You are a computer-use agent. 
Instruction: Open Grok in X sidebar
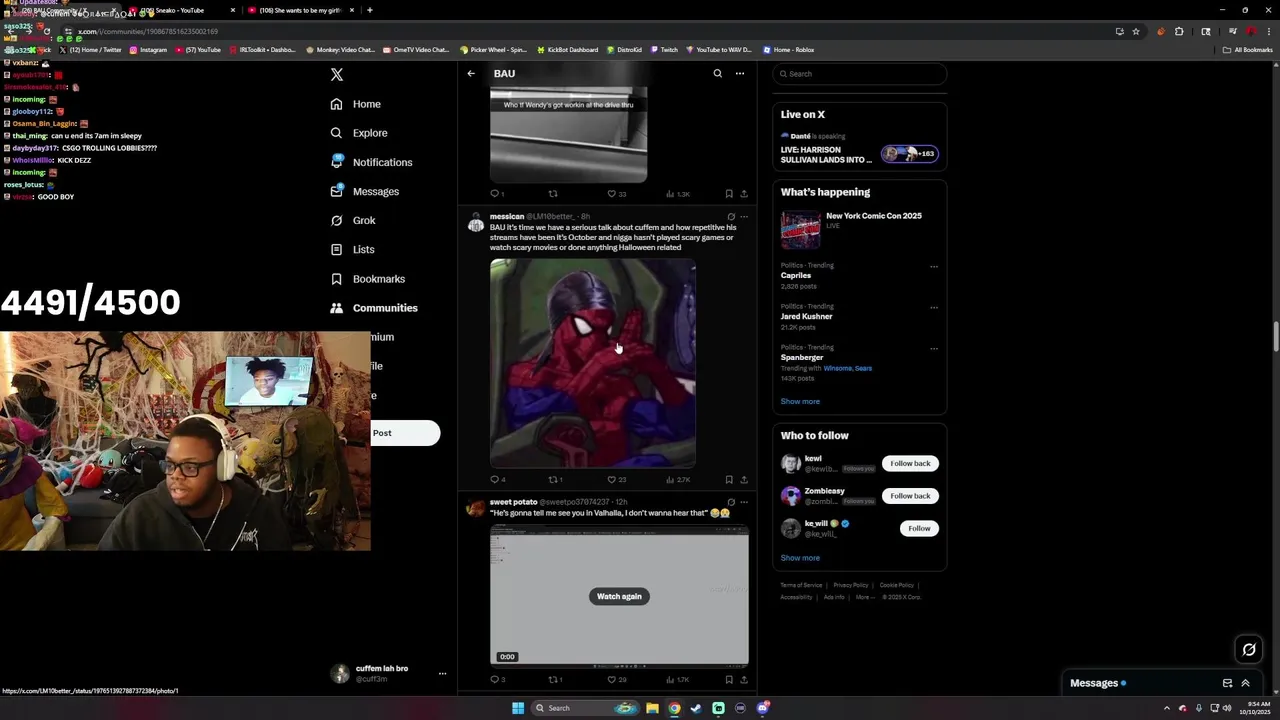pyautogui.click(x=353, y=220)
